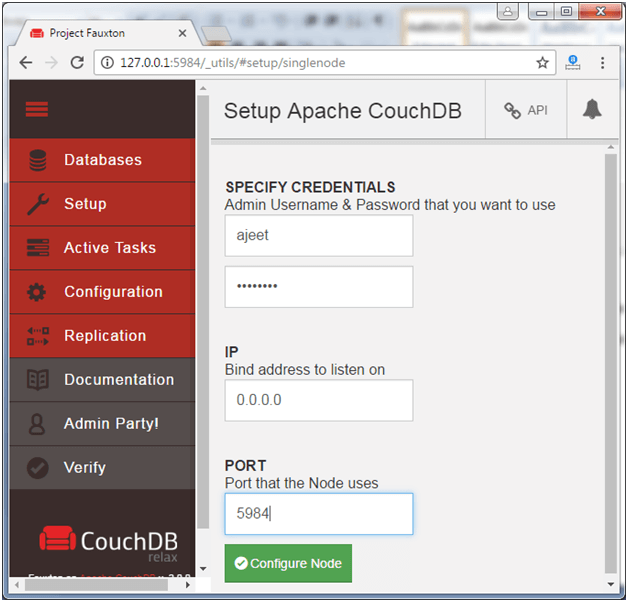This screenshot has width=628, height=602.
Task: Click the bind address field 0.0.0.0
Action: (x=319, y=400)
